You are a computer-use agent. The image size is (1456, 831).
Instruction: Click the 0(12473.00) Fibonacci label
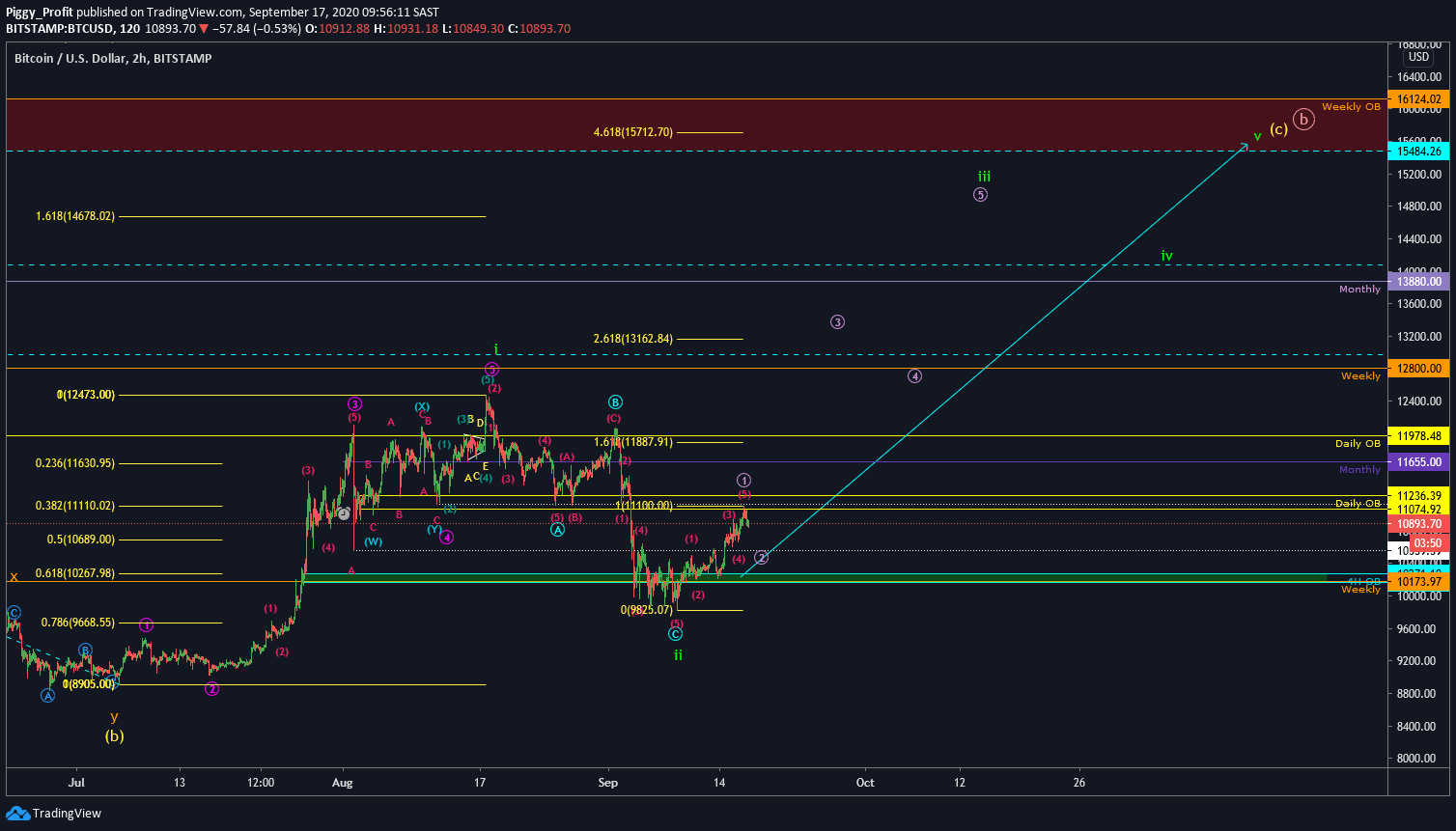[x=86, y=395]
